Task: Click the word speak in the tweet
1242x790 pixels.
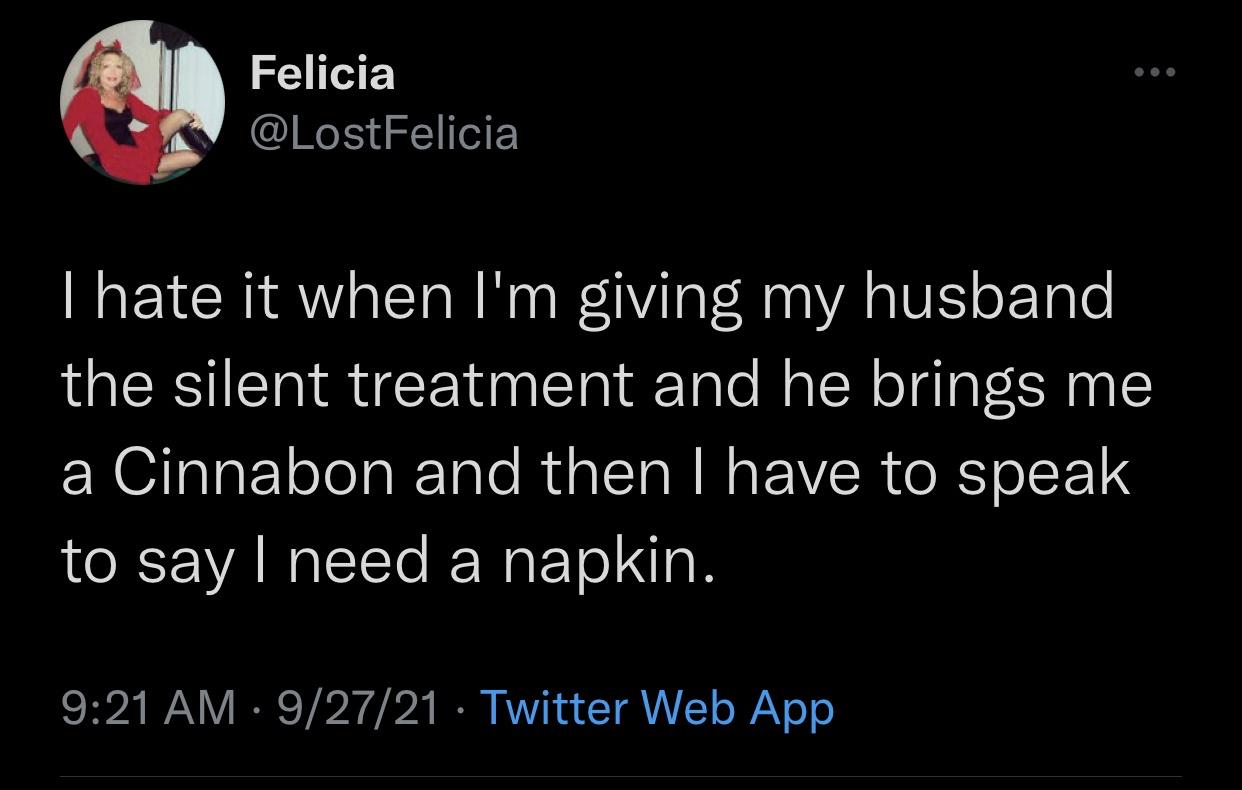Action: pyautogui.click(x=1043, y=473)
